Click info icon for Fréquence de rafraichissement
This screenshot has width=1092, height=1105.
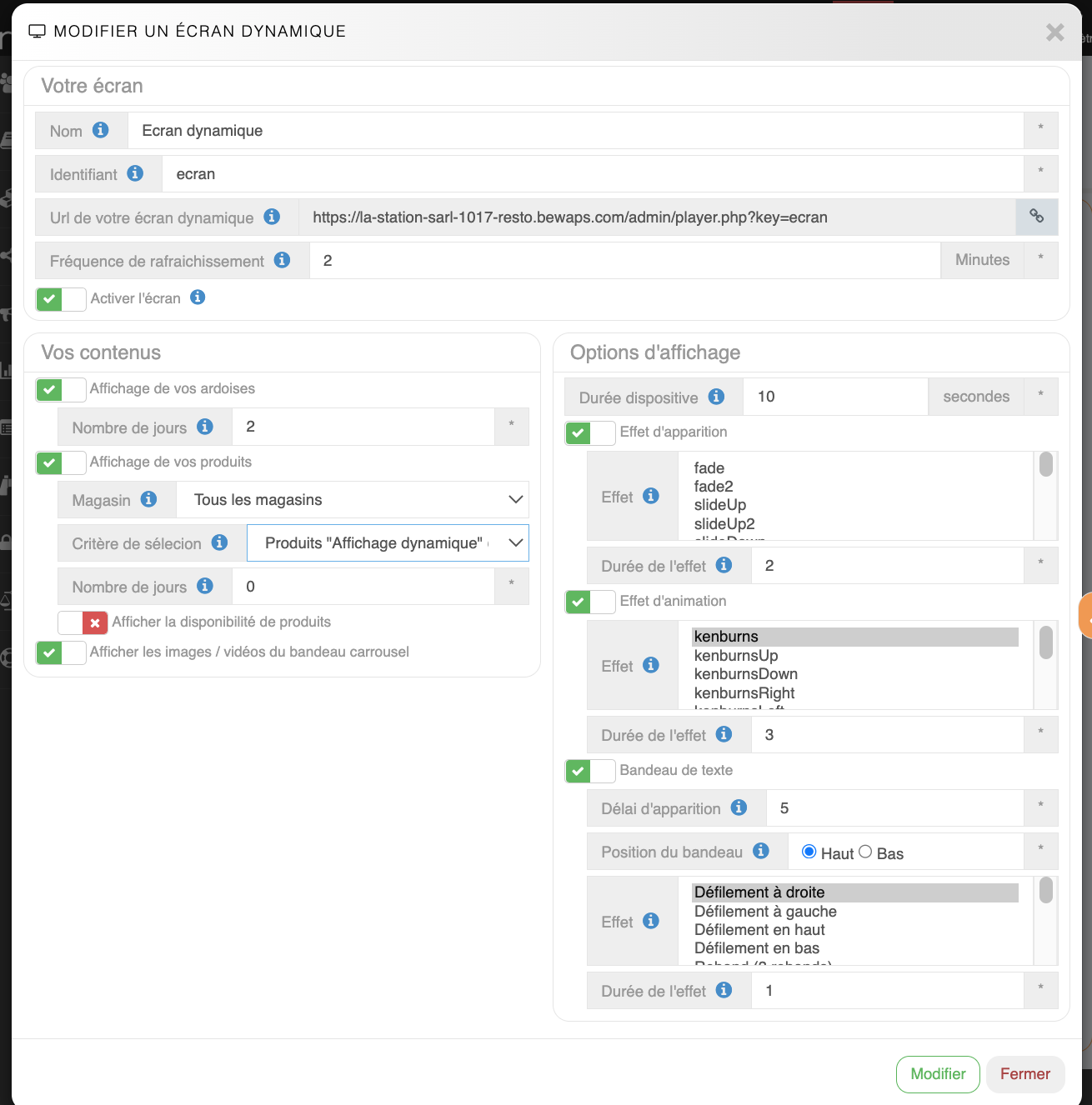(x=283, y=260)
